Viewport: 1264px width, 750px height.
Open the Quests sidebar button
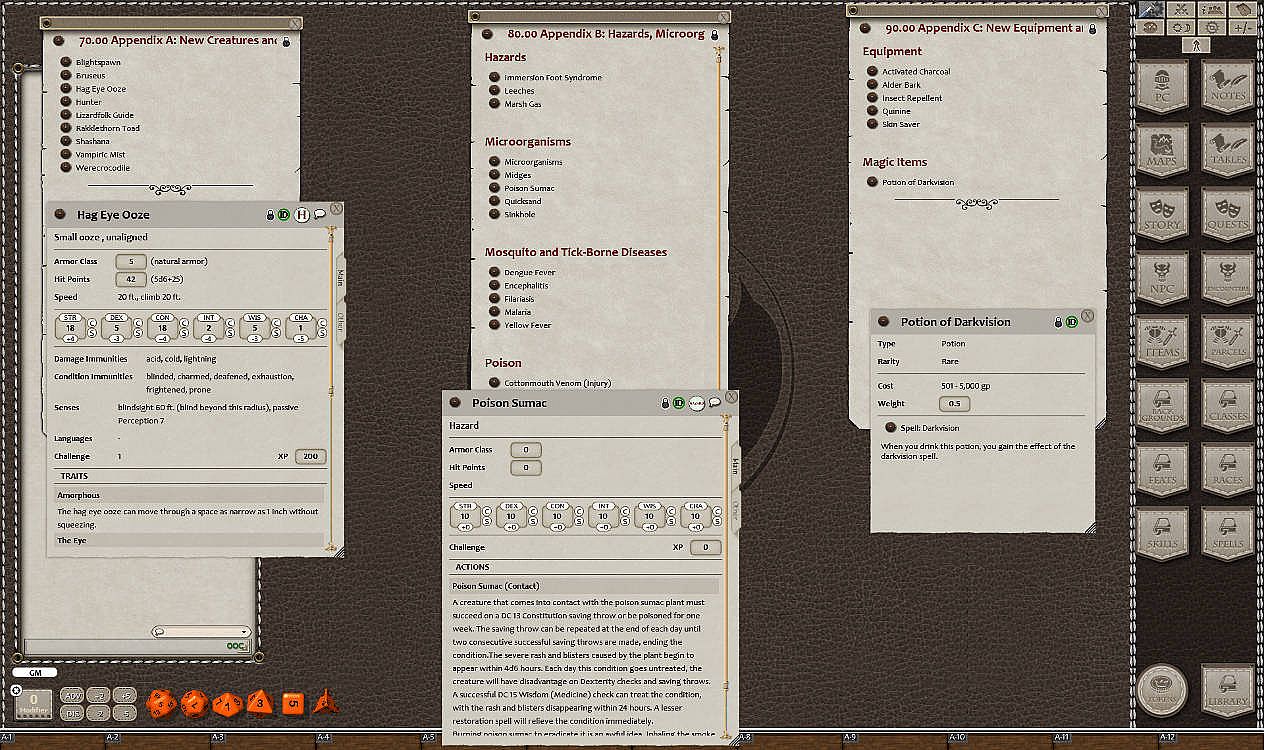click(x=1227, y=214)
